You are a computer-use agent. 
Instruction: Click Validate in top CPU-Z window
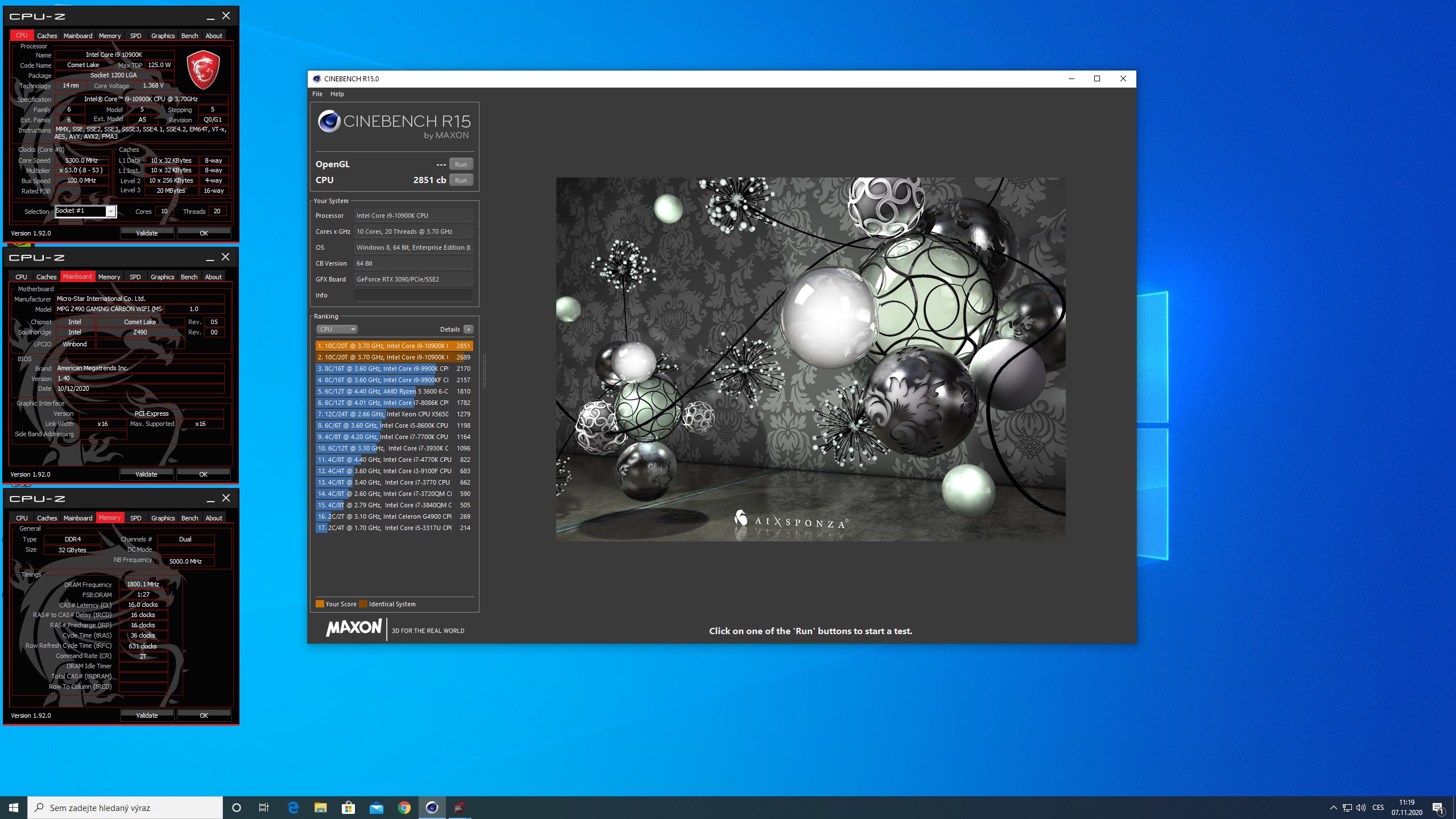click(147, 233)
